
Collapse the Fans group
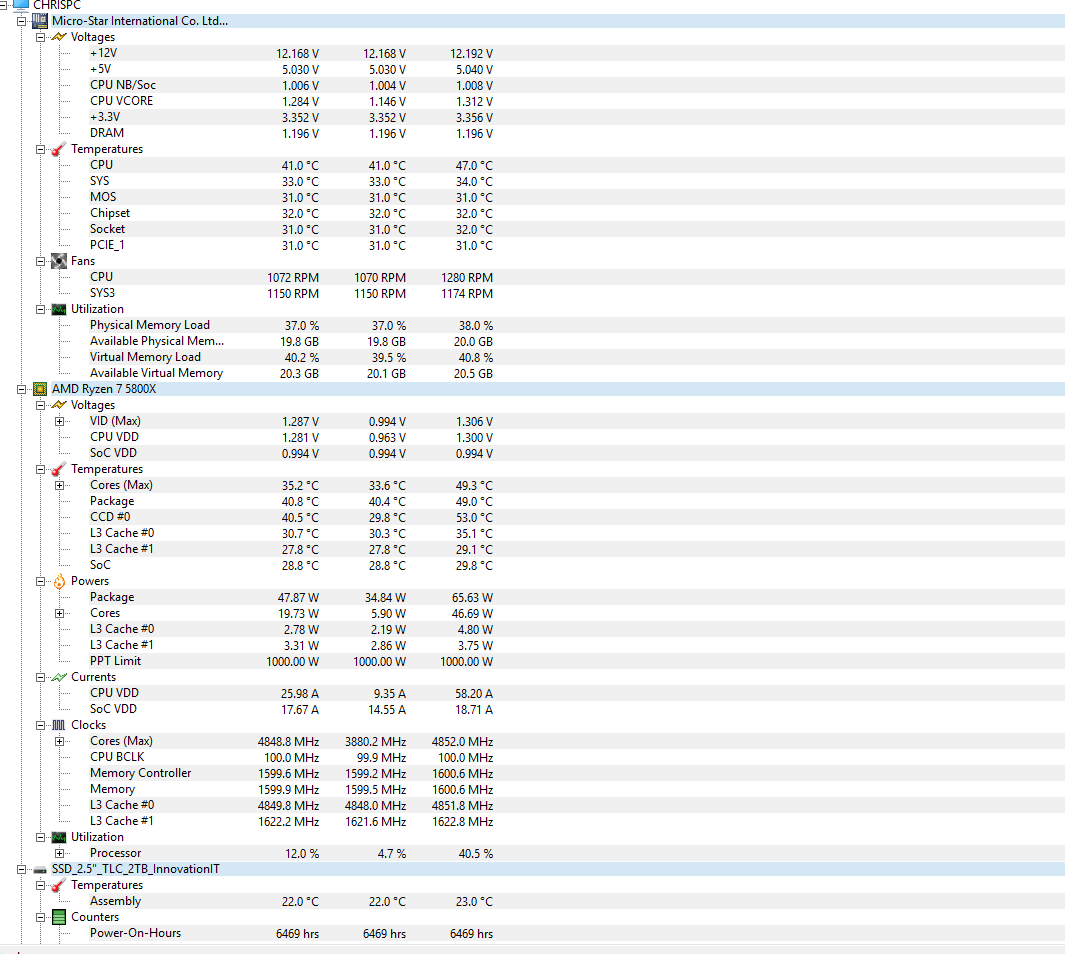point(40,261)
